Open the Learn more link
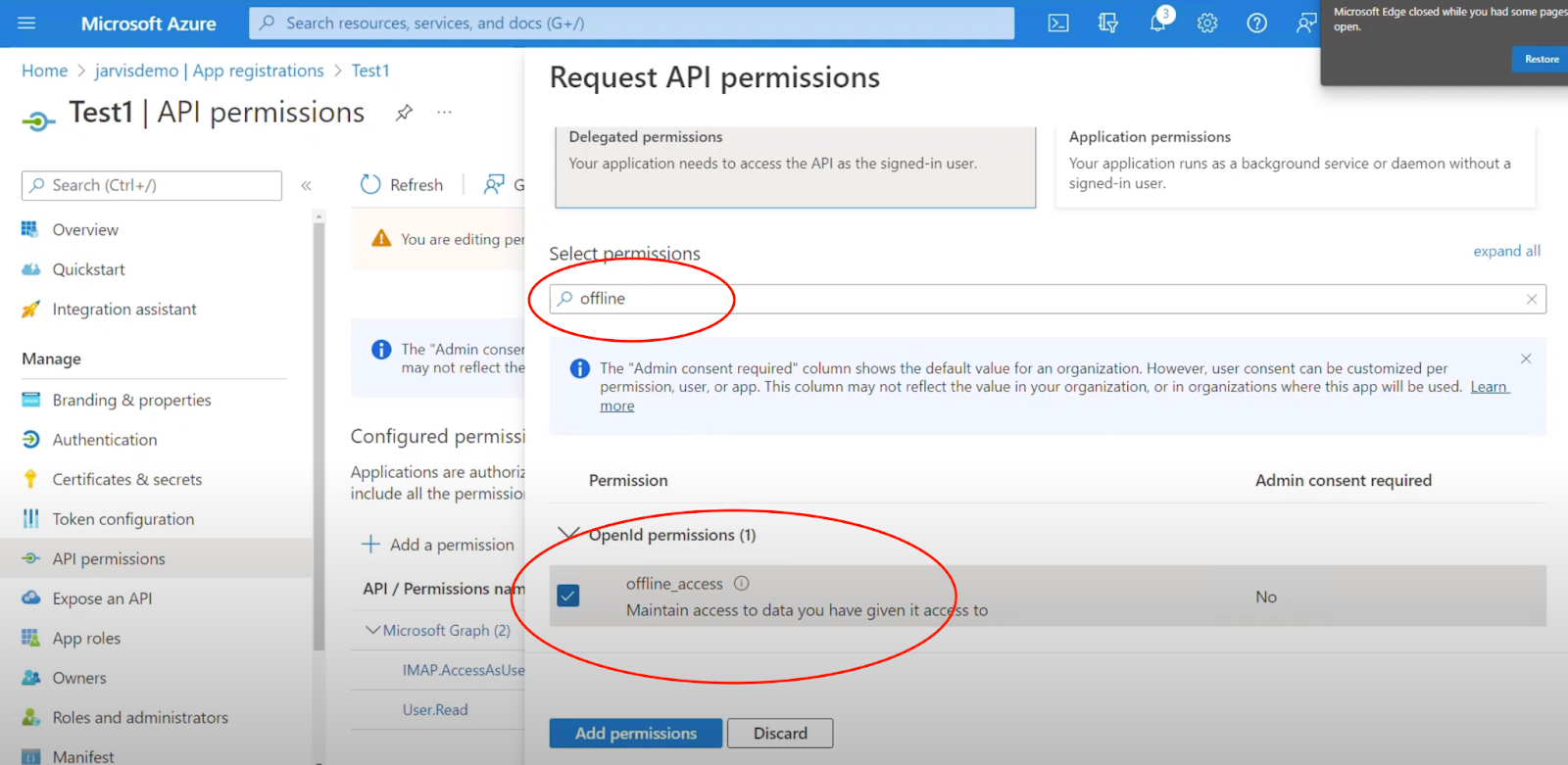1568x765 pixels. pos(1490,387)
